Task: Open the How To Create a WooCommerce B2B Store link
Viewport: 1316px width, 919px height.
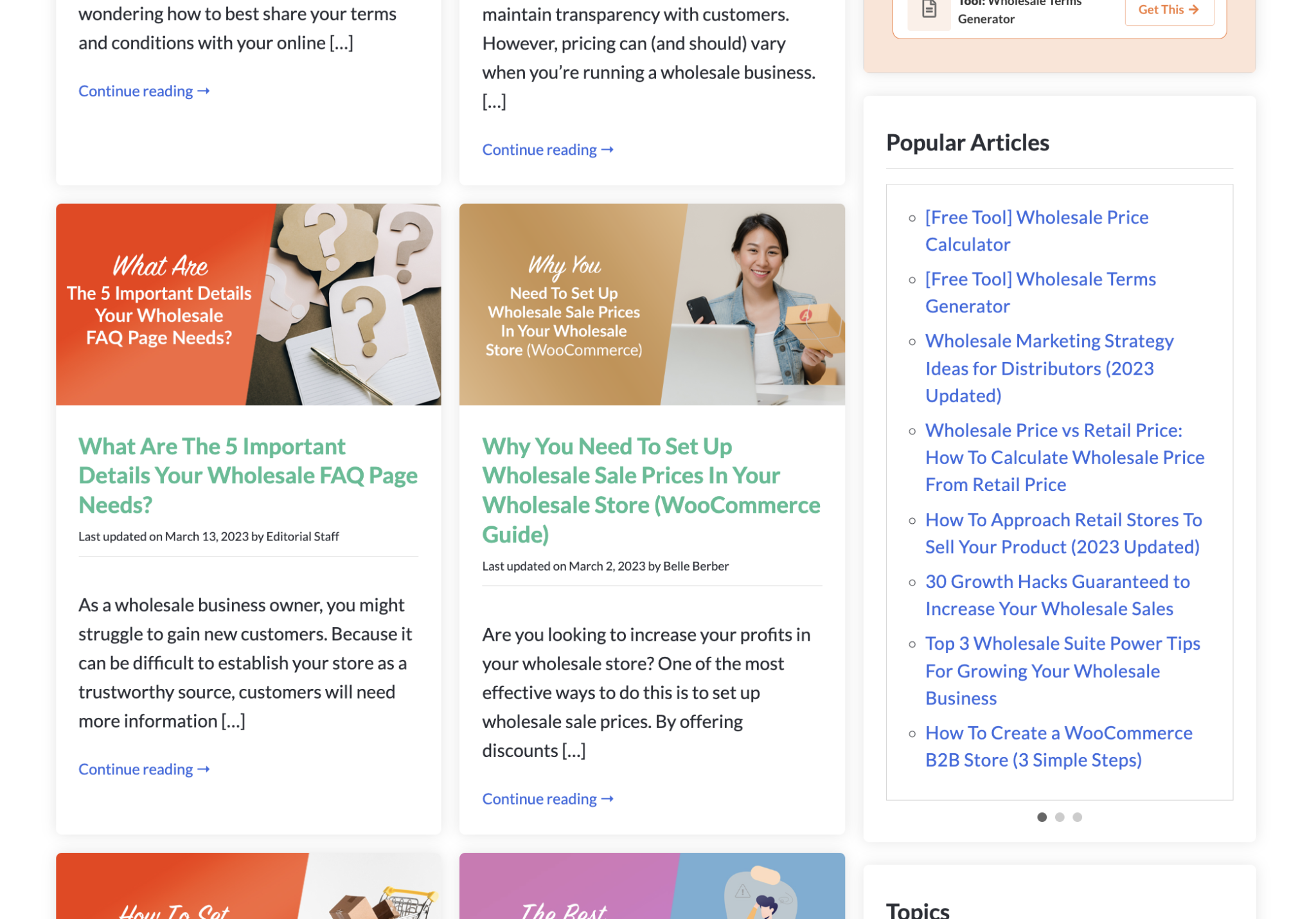Action: coord(1058,746)
